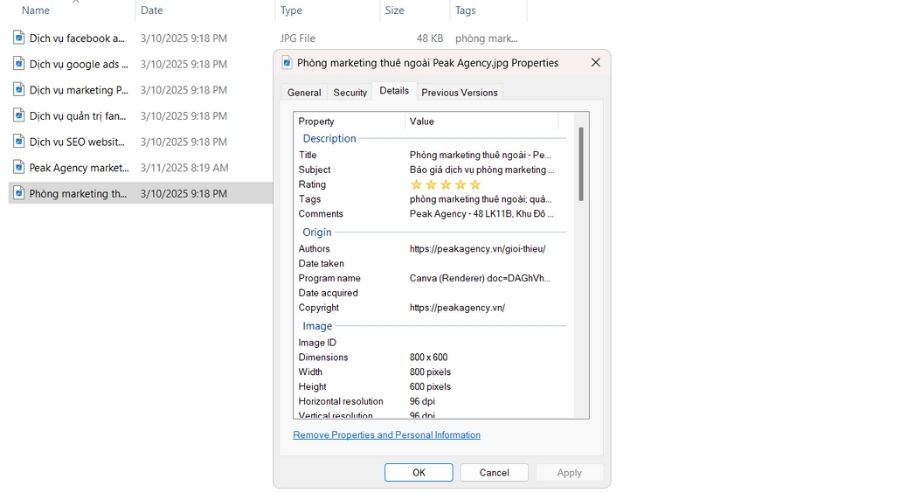Sort files by Tags column header

[x=465, y=10]
